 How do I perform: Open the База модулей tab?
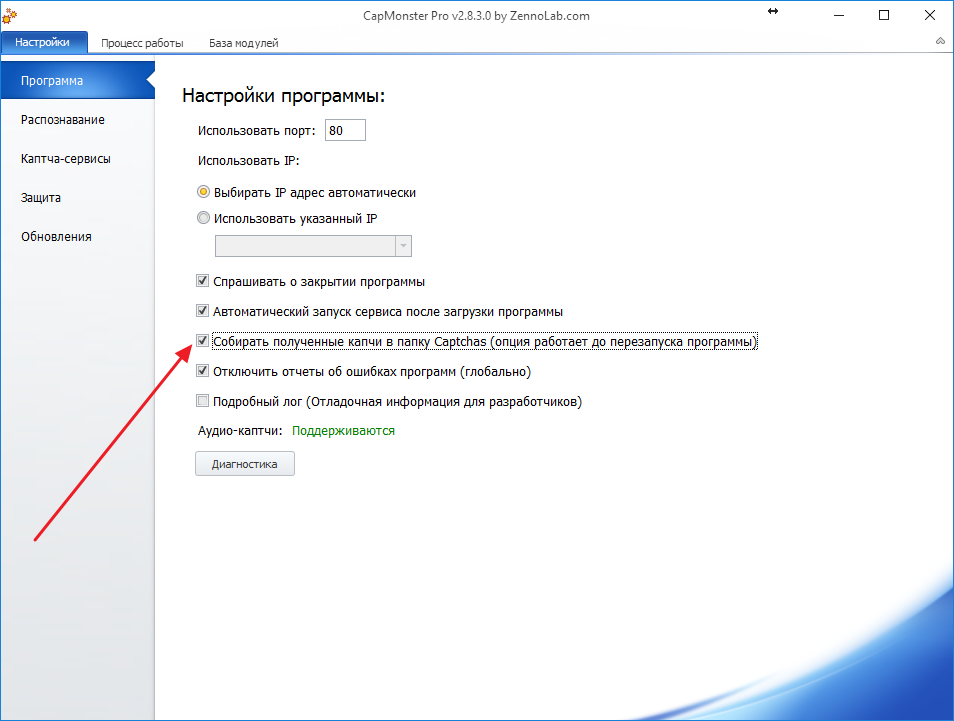(243, 43)
